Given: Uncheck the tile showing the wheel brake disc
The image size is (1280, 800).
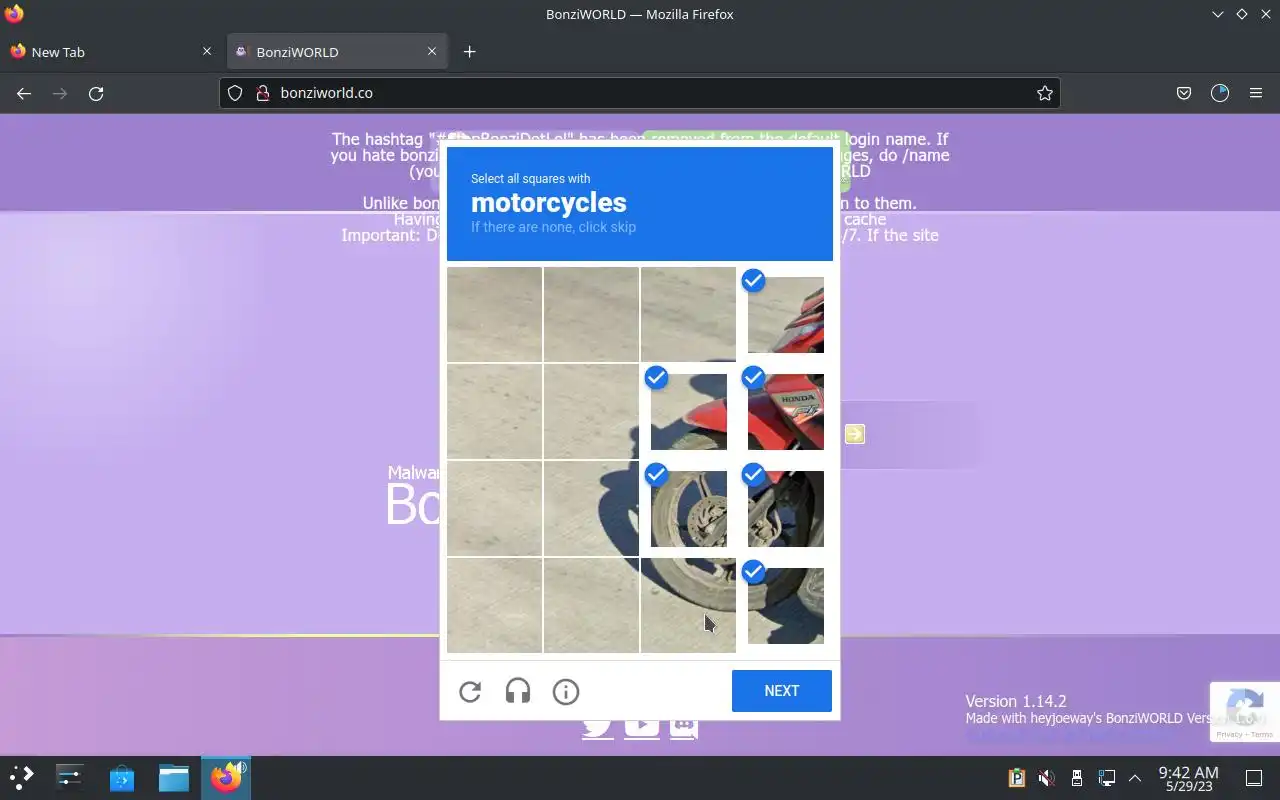Looking at the screenshot, I should coord(689,508).
